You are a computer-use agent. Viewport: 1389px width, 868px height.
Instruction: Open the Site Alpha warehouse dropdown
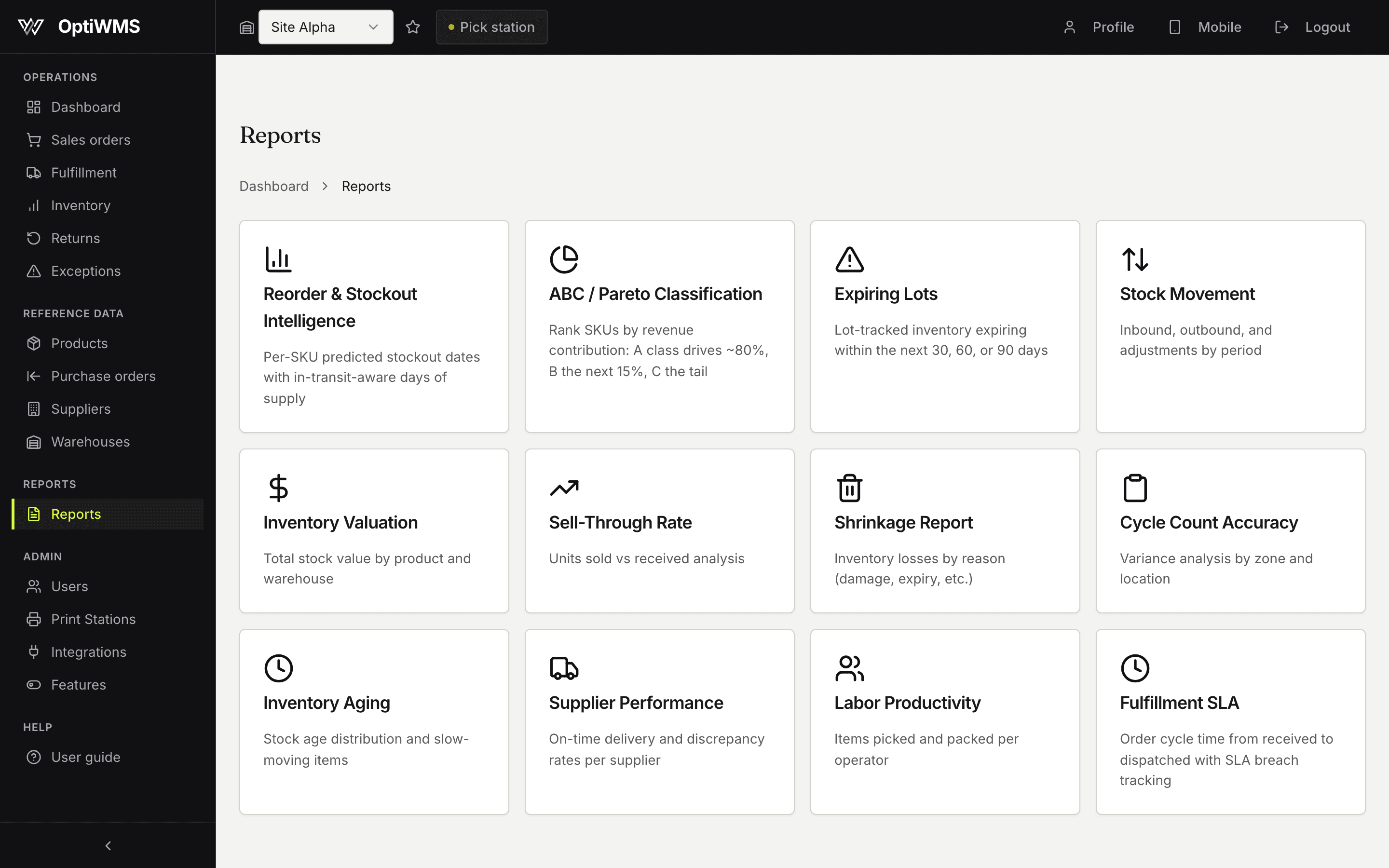click(x=326, y=27)
